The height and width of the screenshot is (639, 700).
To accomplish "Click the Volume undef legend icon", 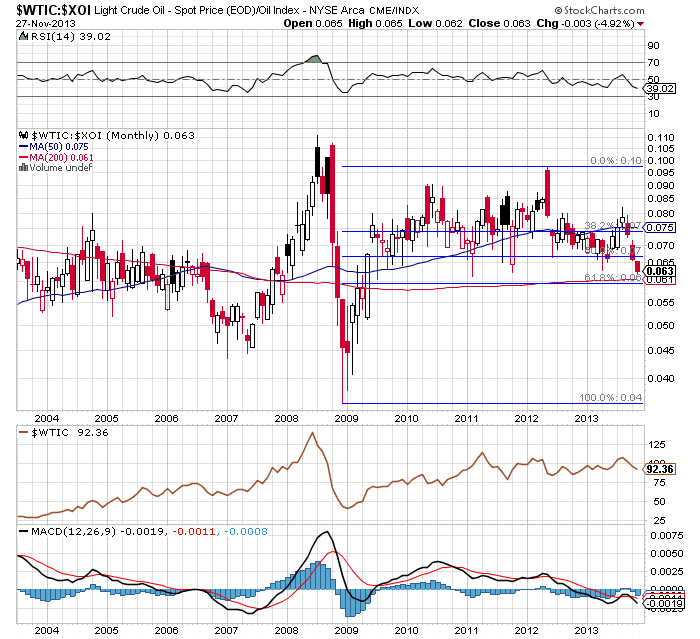I will pyautogui.click(x=23, y=168).
